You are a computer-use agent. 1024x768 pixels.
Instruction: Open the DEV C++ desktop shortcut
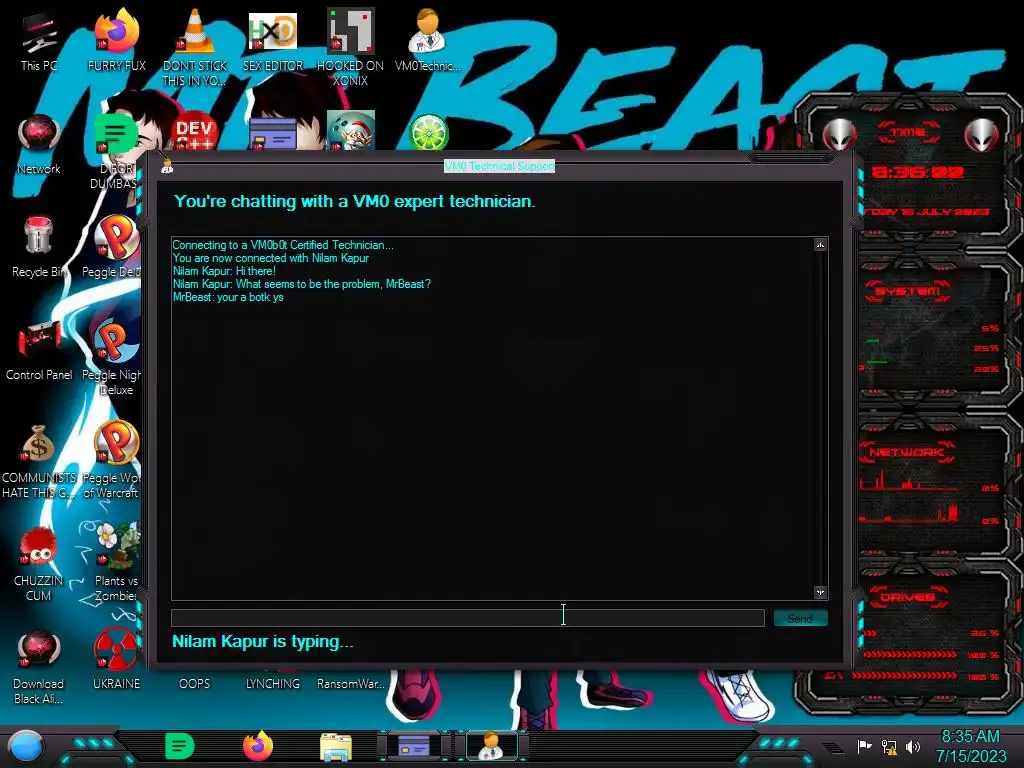pyautogui.click(x=194, y=133)
